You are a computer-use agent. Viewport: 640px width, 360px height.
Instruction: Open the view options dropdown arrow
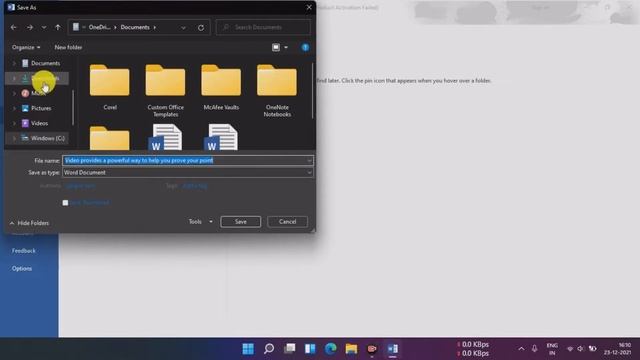(x=286, y=47)
